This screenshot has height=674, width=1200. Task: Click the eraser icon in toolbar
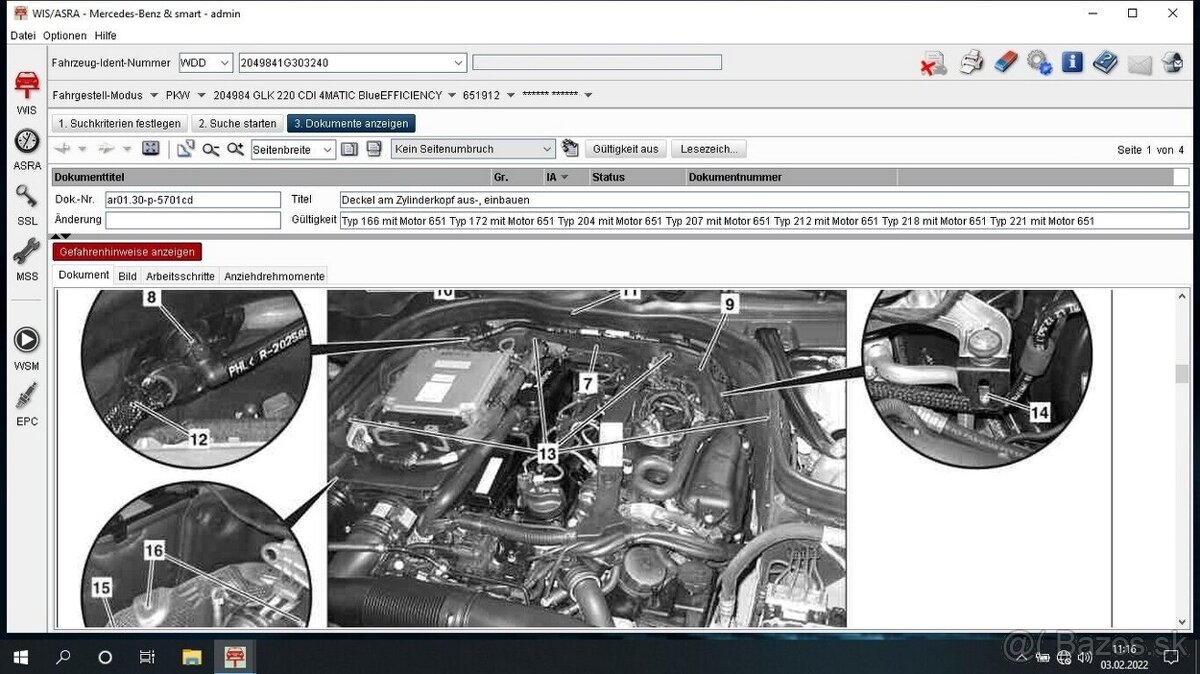(x=1005, y=63)
